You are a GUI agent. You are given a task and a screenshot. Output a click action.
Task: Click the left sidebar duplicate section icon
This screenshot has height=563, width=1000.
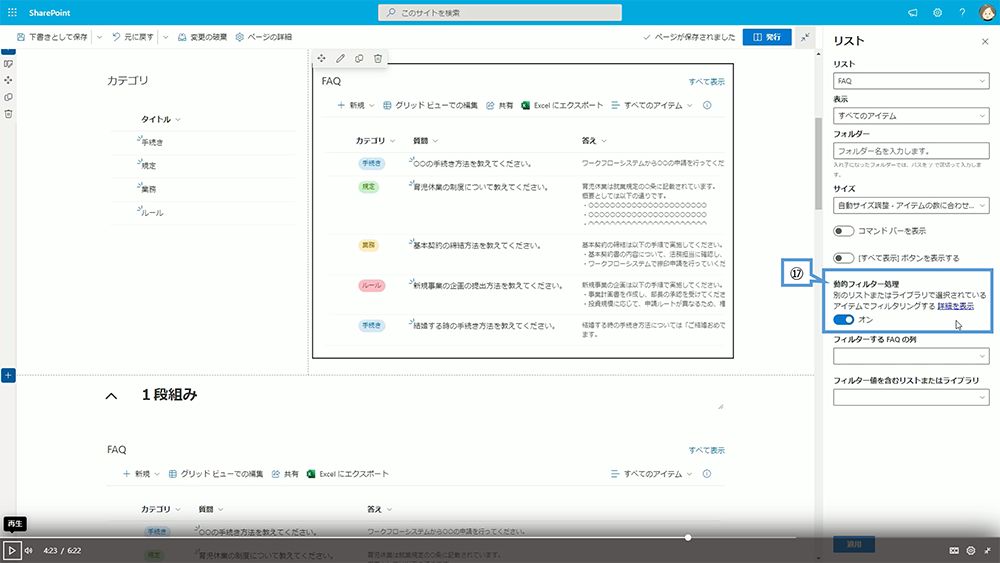pyautogui.click(x=8, y=97)
